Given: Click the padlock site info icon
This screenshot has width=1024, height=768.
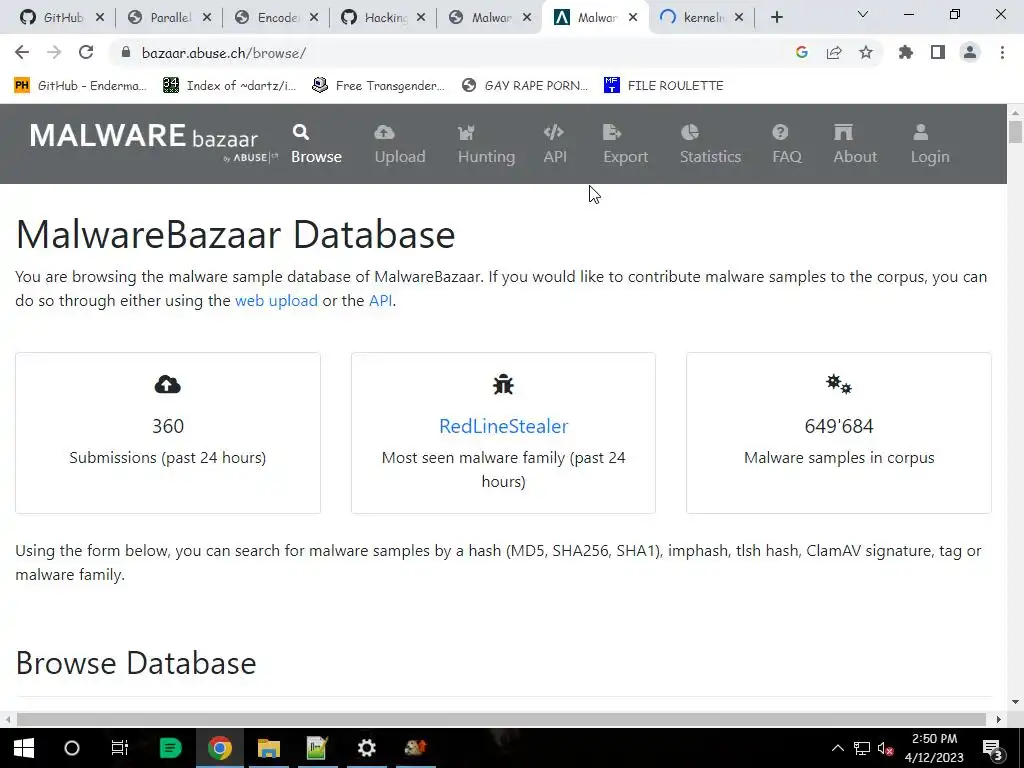Looking at the screenshot, I should 126,52.
